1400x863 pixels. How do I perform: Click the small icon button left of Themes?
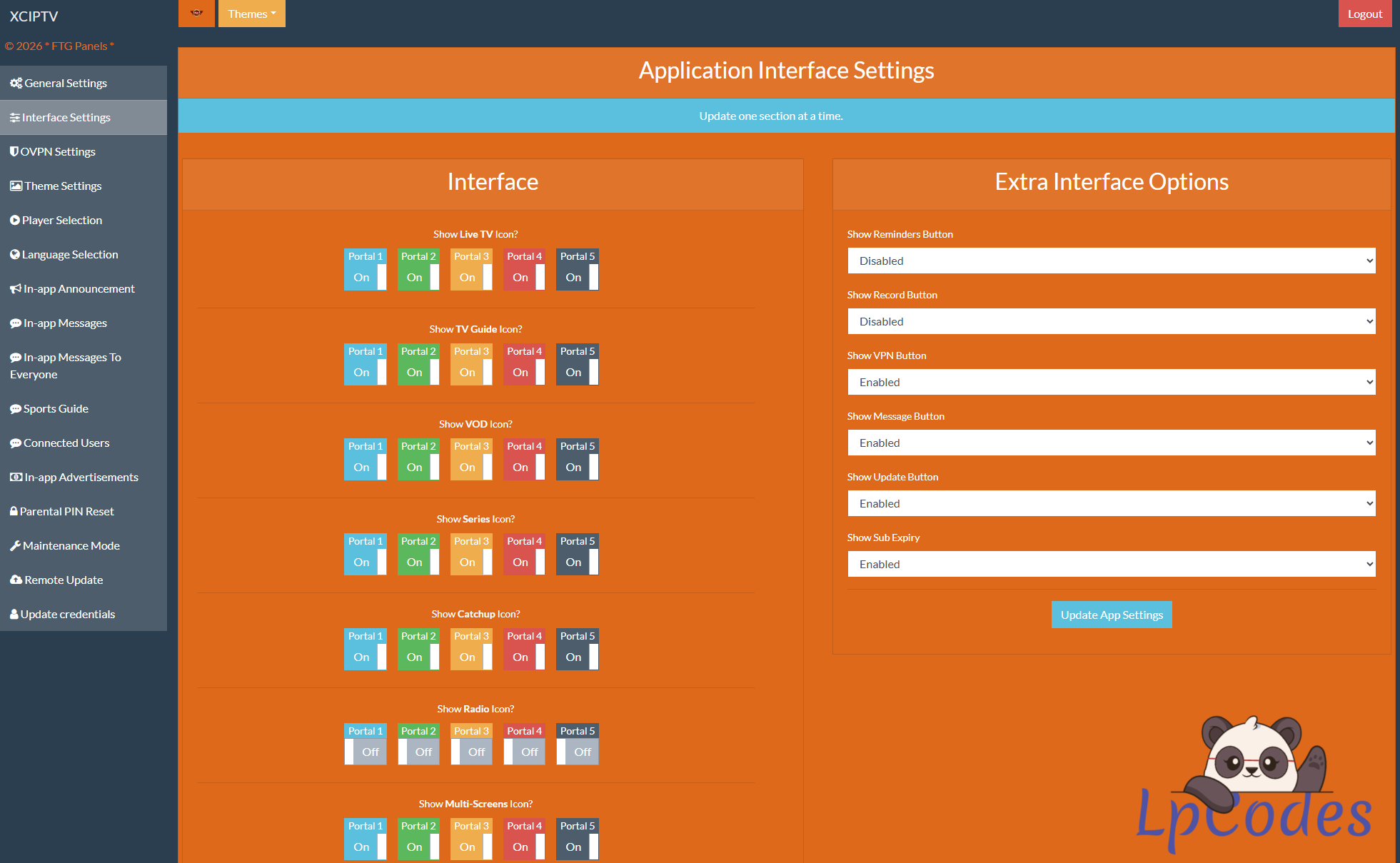click(196, 14)
